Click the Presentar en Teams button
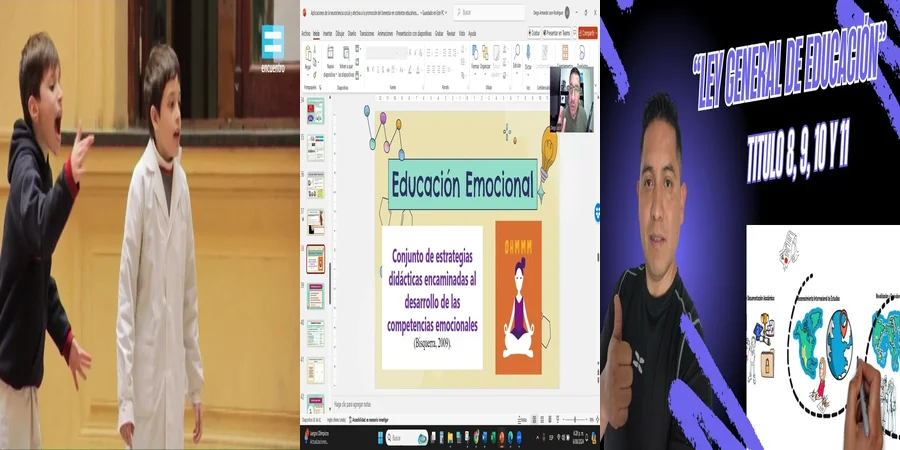The image size is (900, 450). 557,33
